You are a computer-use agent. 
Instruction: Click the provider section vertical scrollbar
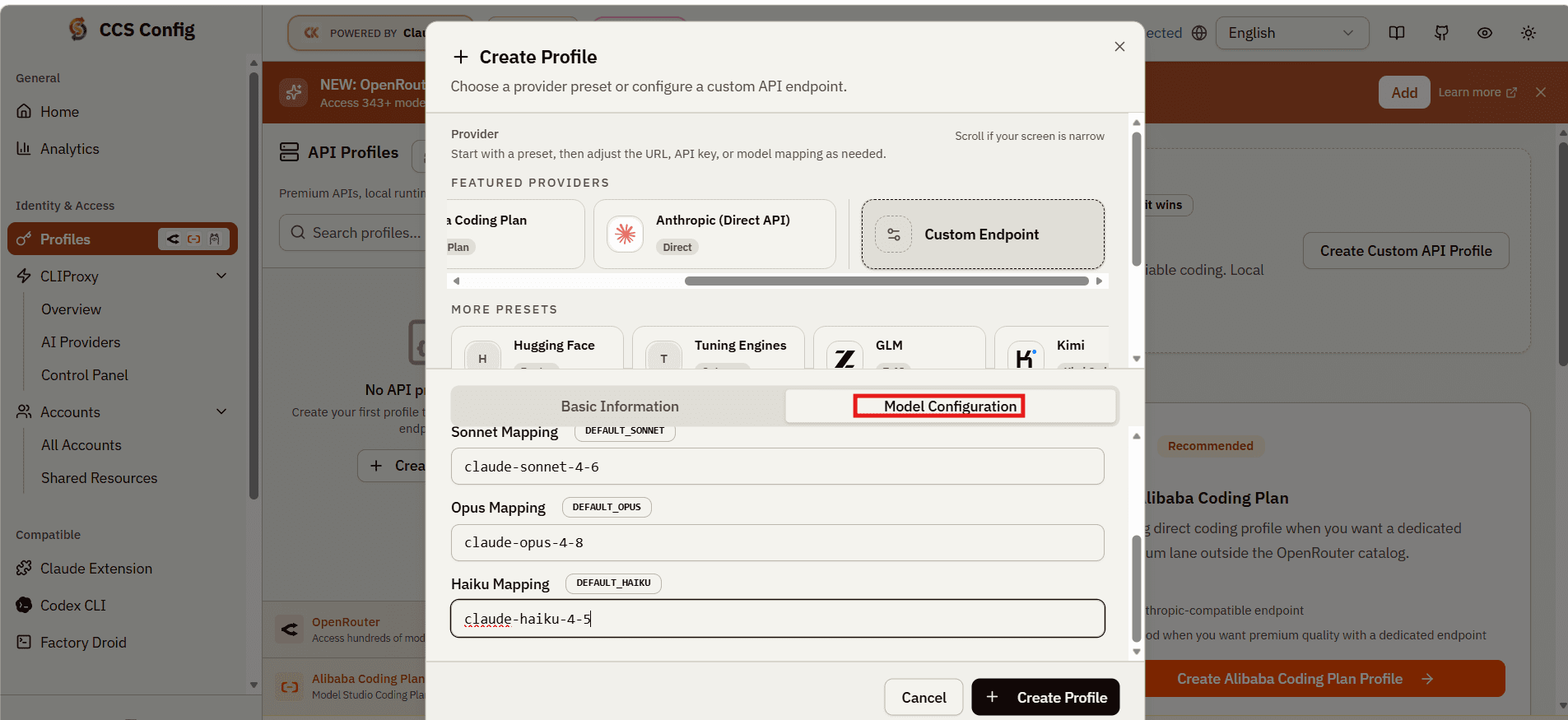pyautogui.click(x=1137, y=197)
